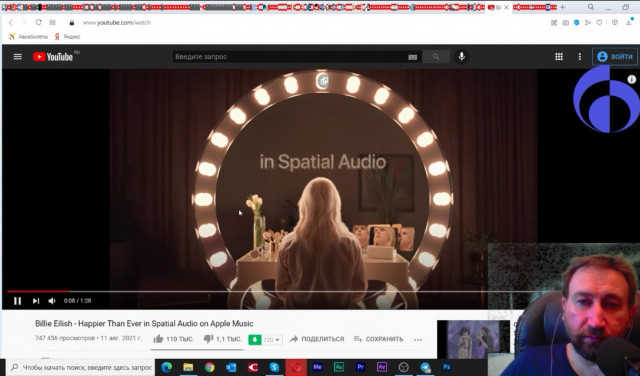Pause the playing video
The height and width of the screenshot is (376, 640).
tap(17, 301)
